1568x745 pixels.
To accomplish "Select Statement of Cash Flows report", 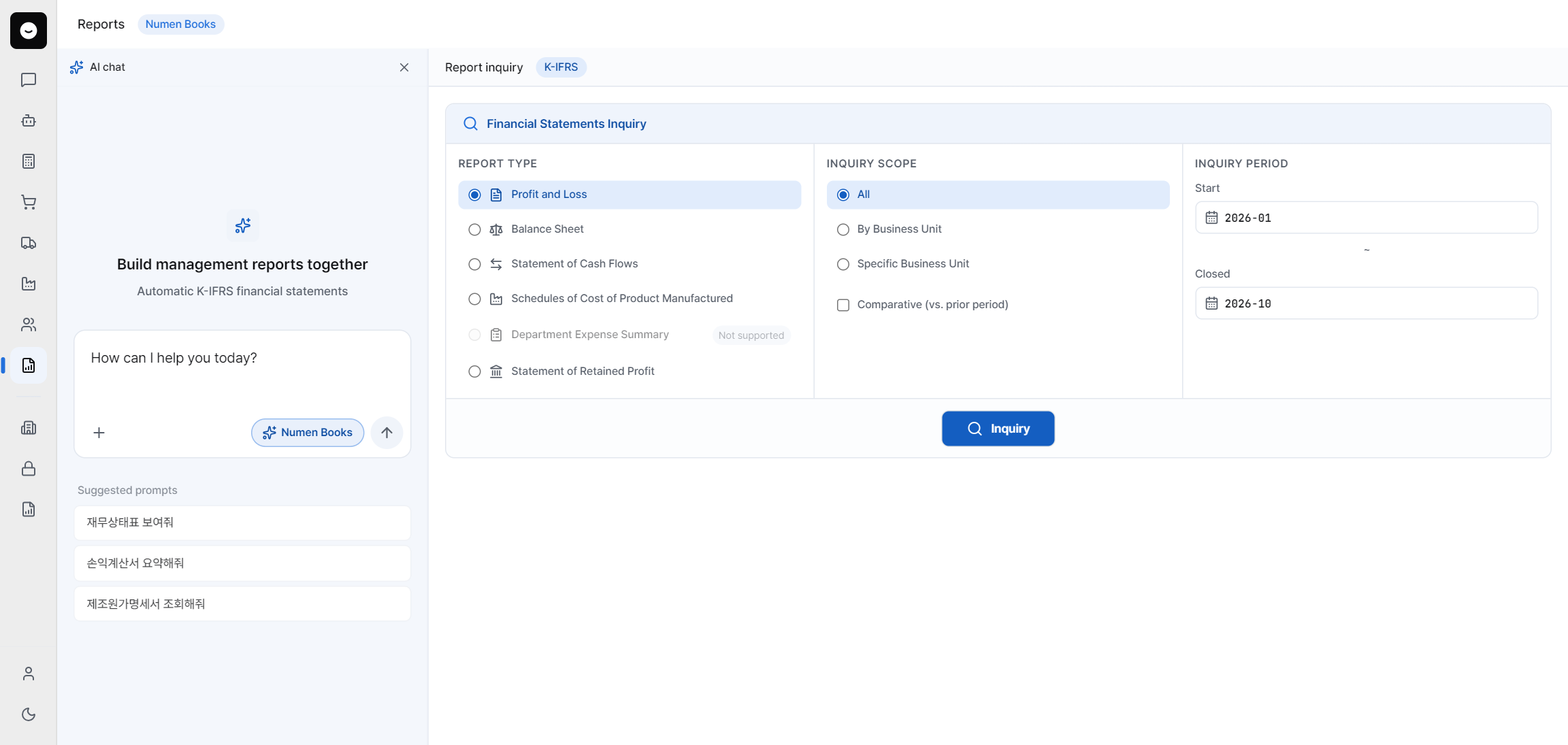I will click(x=630, y=264).
